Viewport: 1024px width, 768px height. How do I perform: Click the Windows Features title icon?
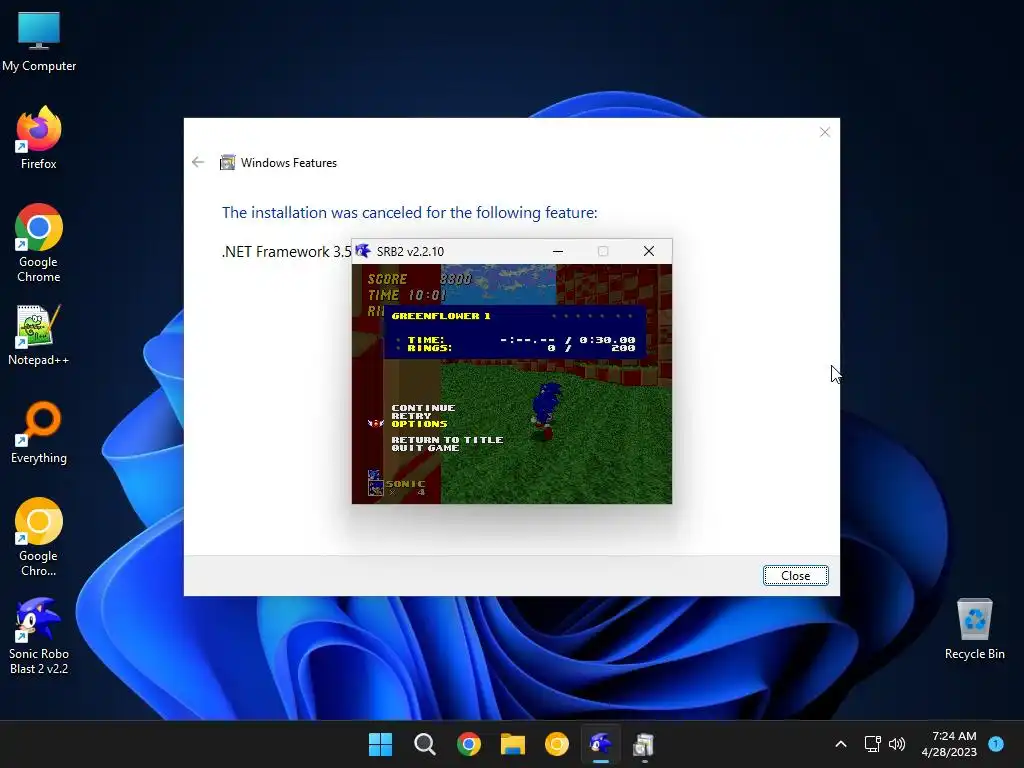(x=227, y=163)
